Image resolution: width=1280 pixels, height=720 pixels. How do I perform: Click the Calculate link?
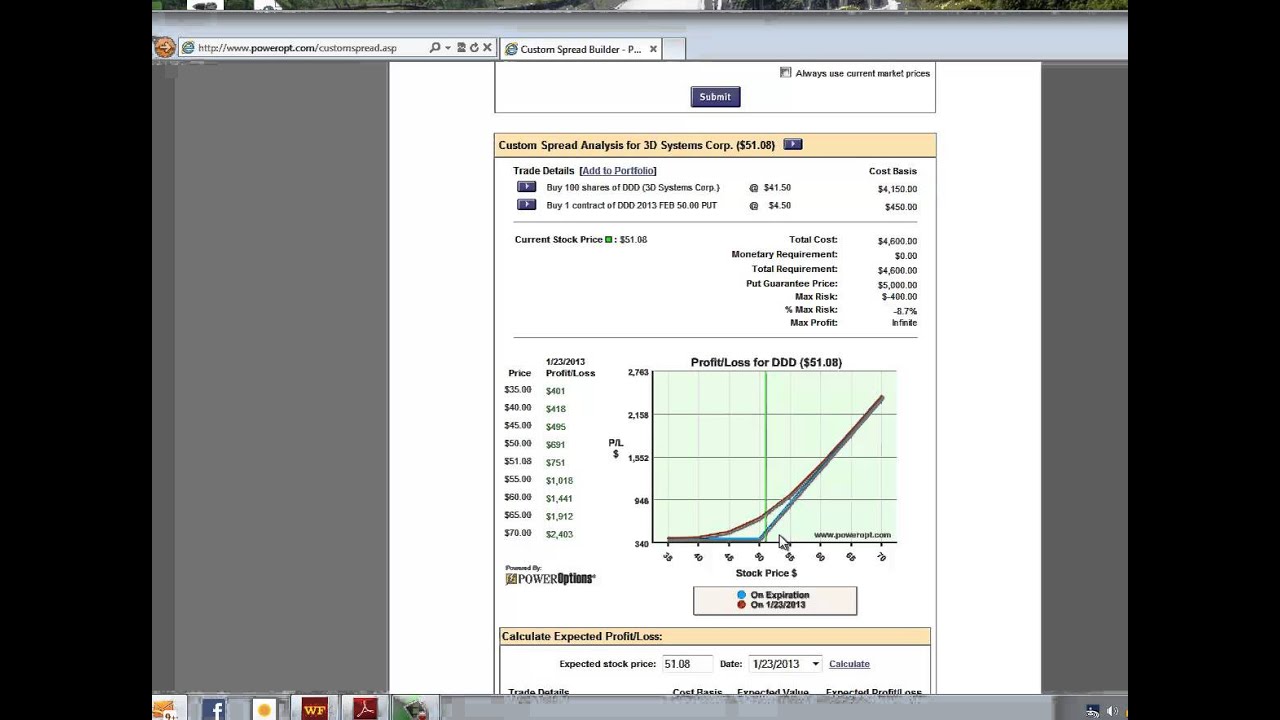tap(849, 664)
